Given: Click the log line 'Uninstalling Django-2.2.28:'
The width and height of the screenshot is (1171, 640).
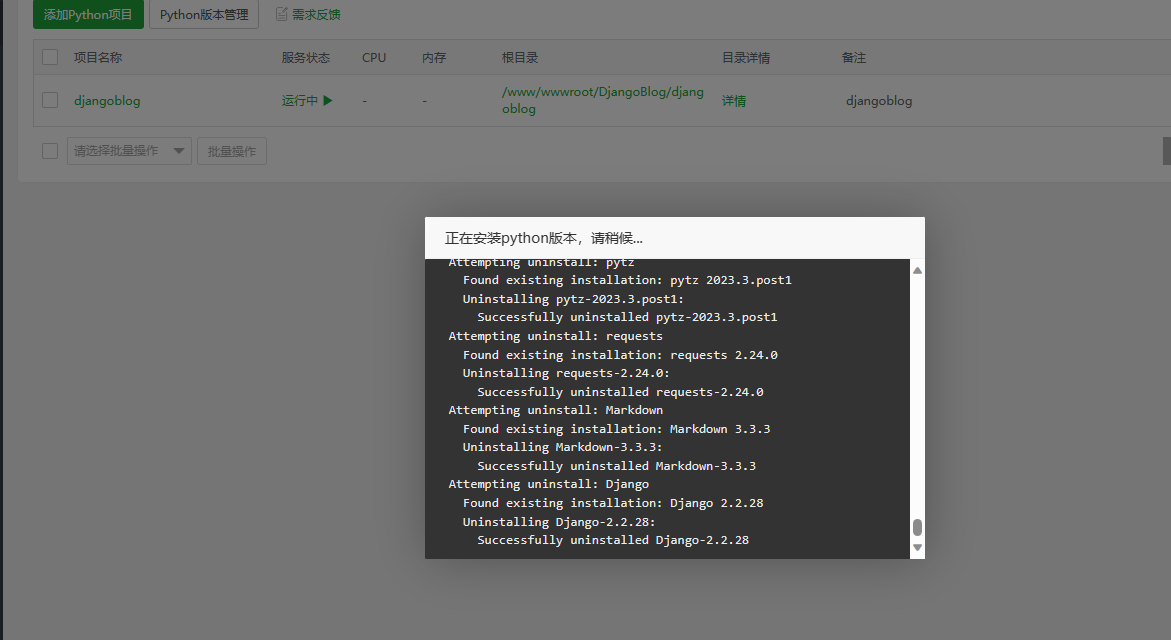Looking at the screenshot, I should [559, 521].
